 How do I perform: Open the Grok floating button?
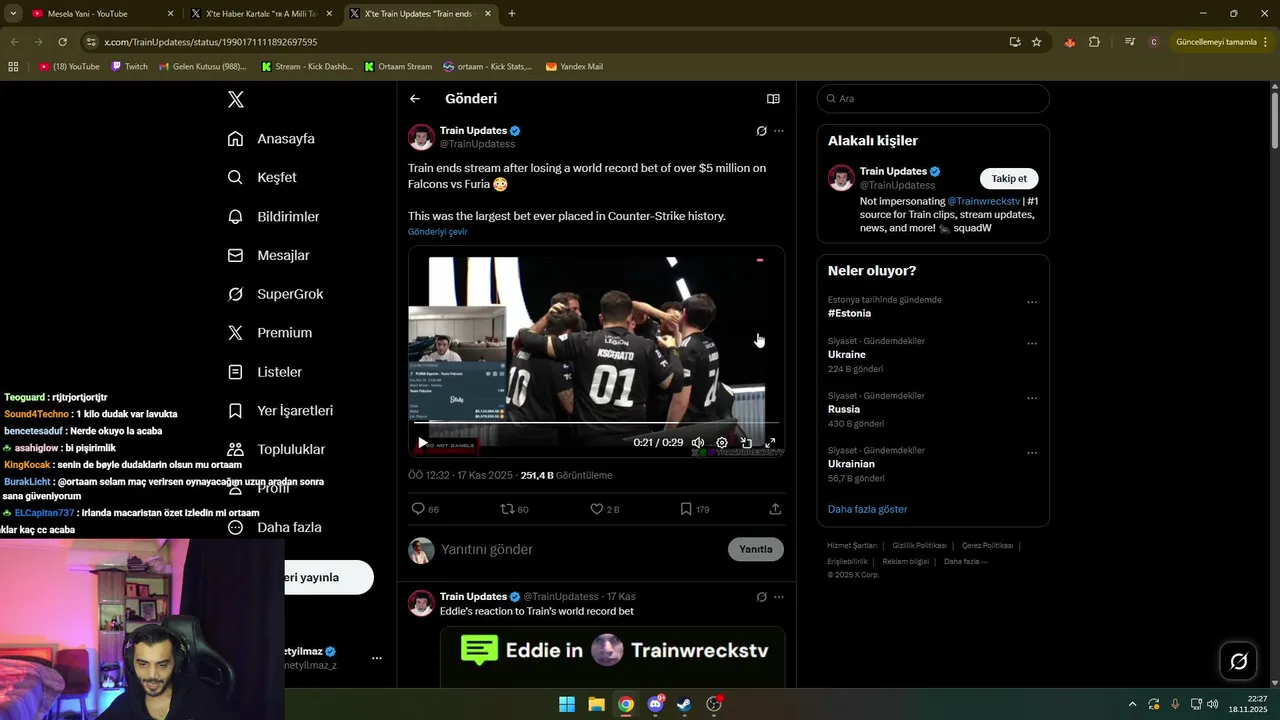[1238, 661]
